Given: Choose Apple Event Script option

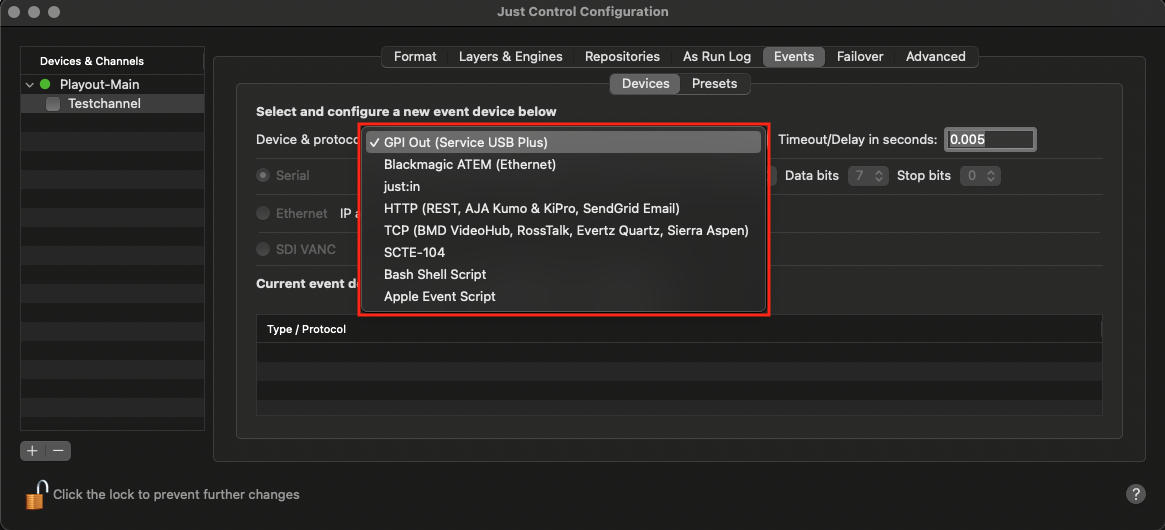Looking at the screenshot, I should pyautogui.click(x=564, y=297).
